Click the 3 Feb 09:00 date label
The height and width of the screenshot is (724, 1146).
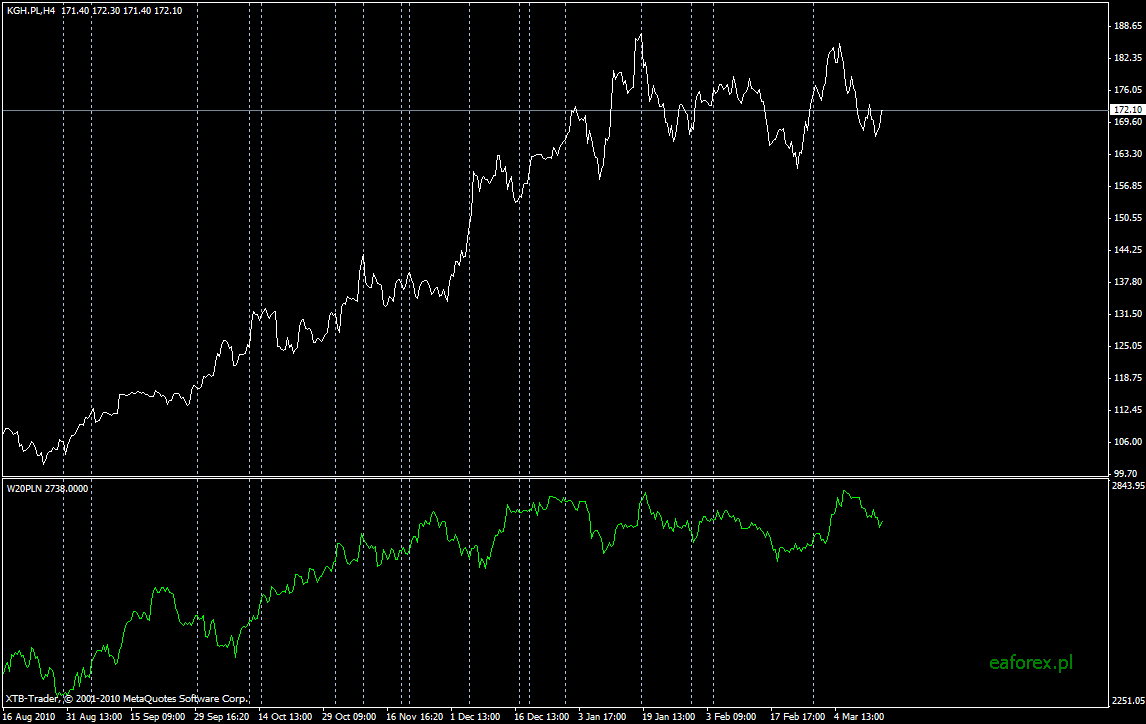(731, 717)
